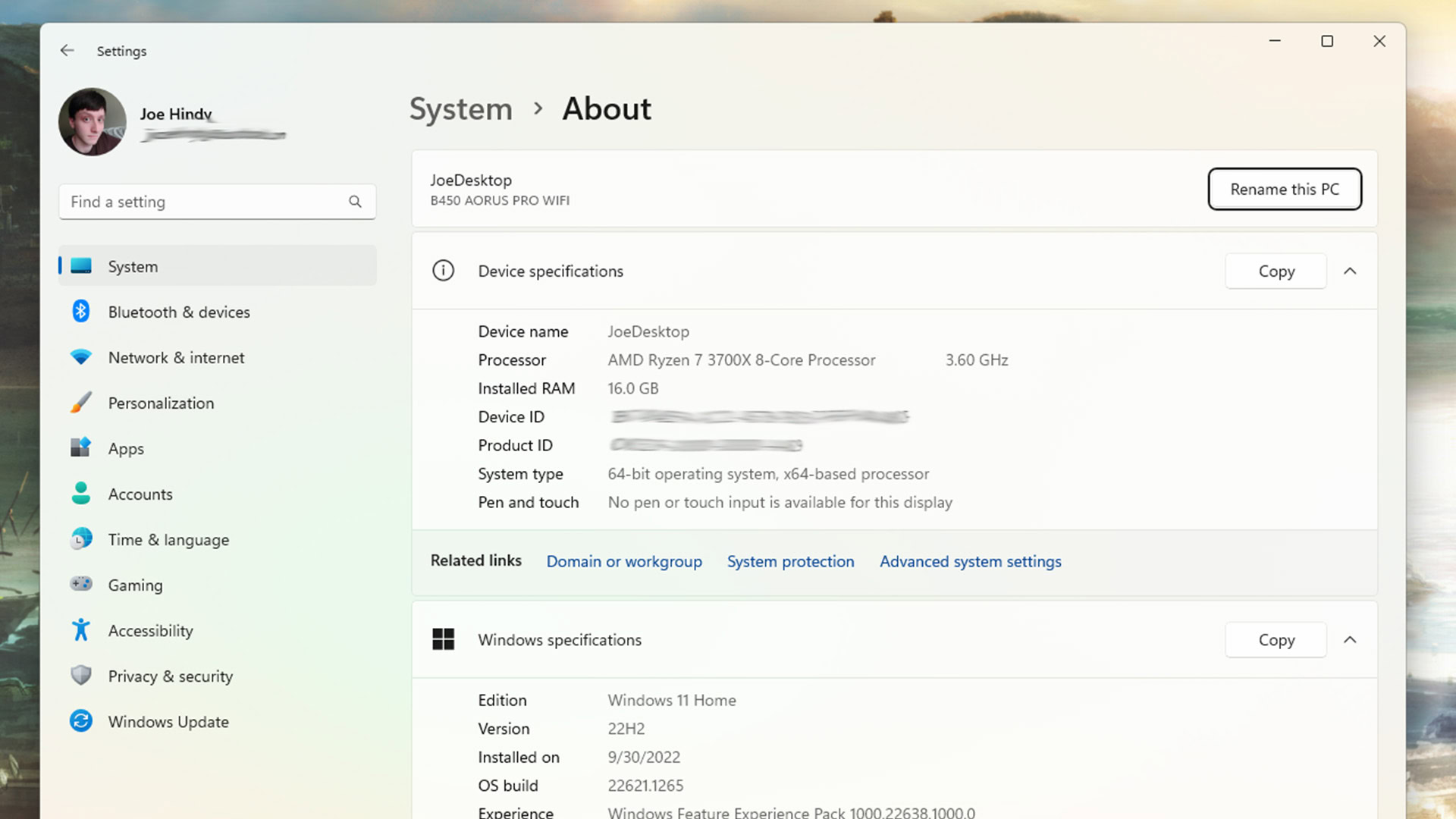This screenshot has height=819, width=1456.
Task: Expand the back navigation arrow
Action: (67, 50)
